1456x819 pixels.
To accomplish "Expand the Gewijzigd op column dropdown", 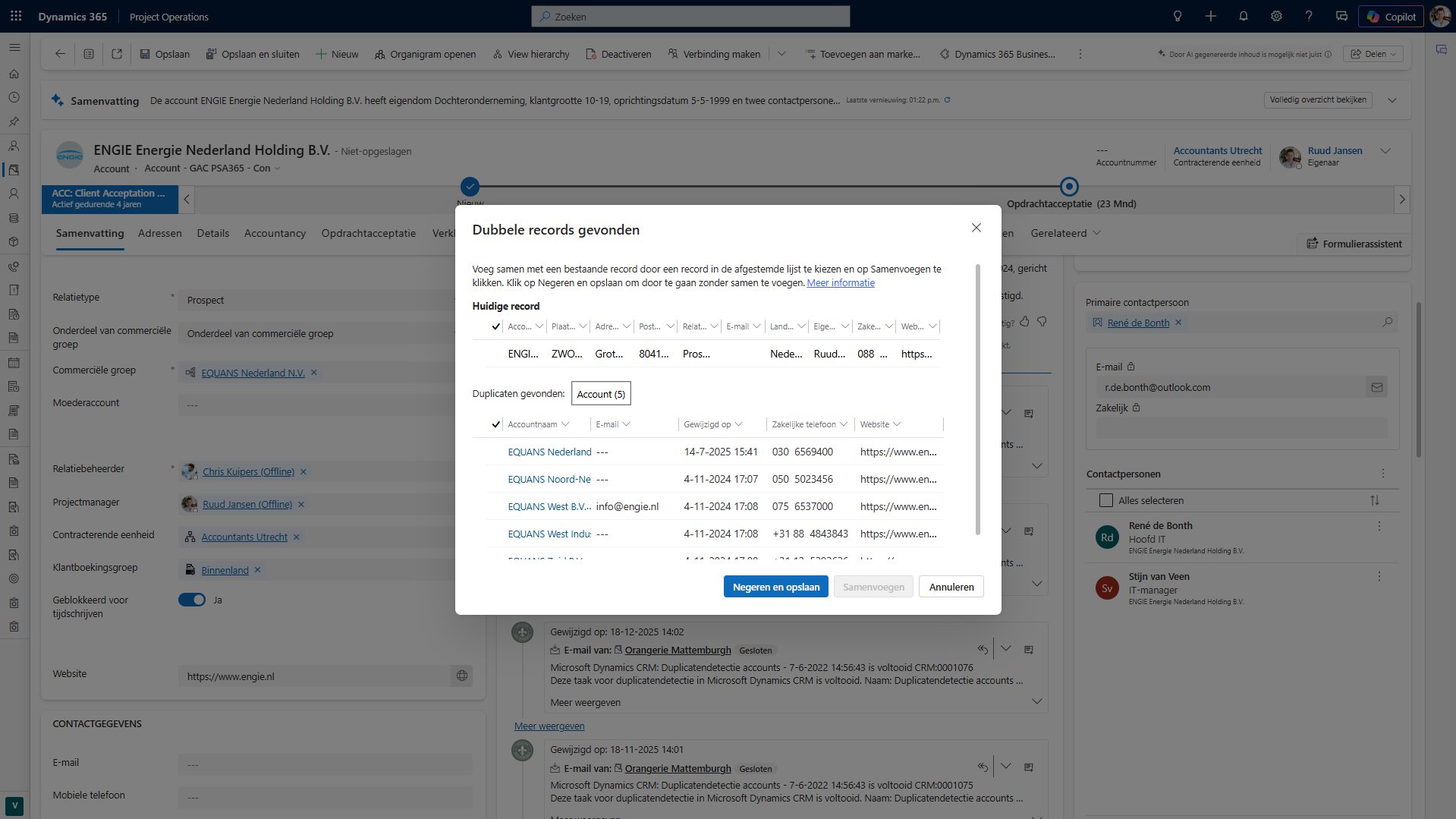I will [x=739, y=424].
